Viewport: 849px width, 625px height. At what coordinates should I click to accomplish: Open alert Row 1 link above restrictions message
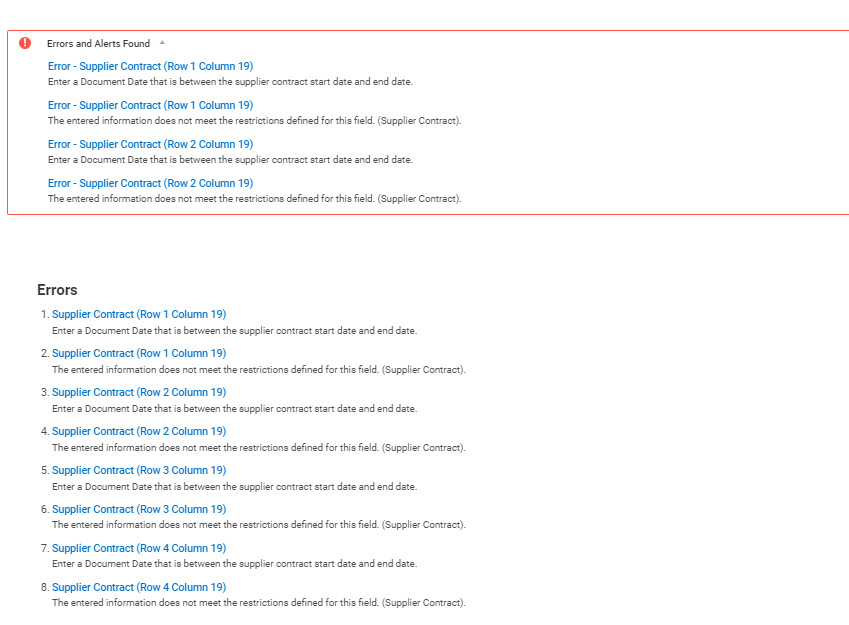pos(151,105)
